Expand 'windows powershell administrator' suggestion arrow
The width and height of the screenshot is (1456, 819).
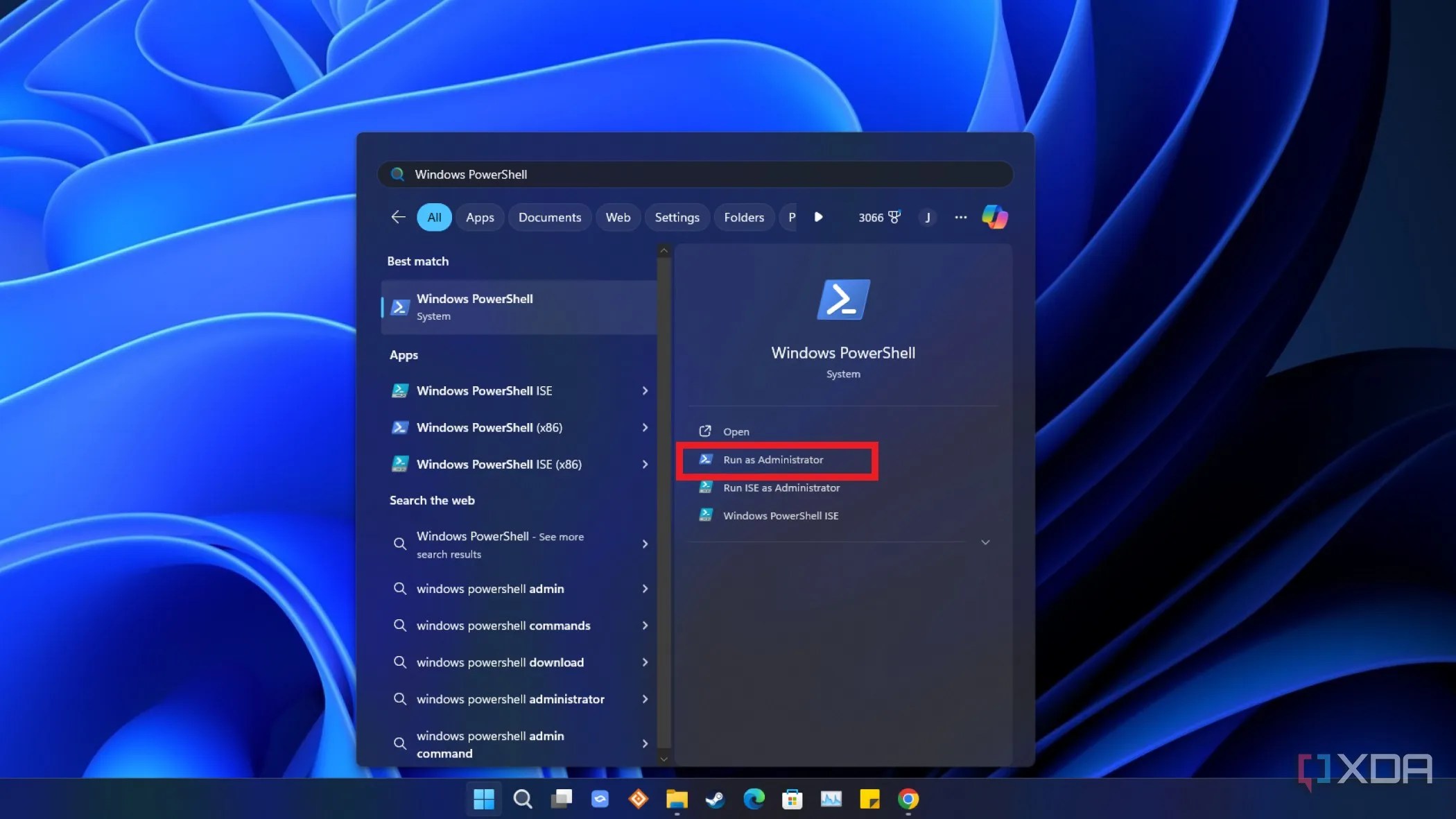pyautogui.click(x=645, y=699)
